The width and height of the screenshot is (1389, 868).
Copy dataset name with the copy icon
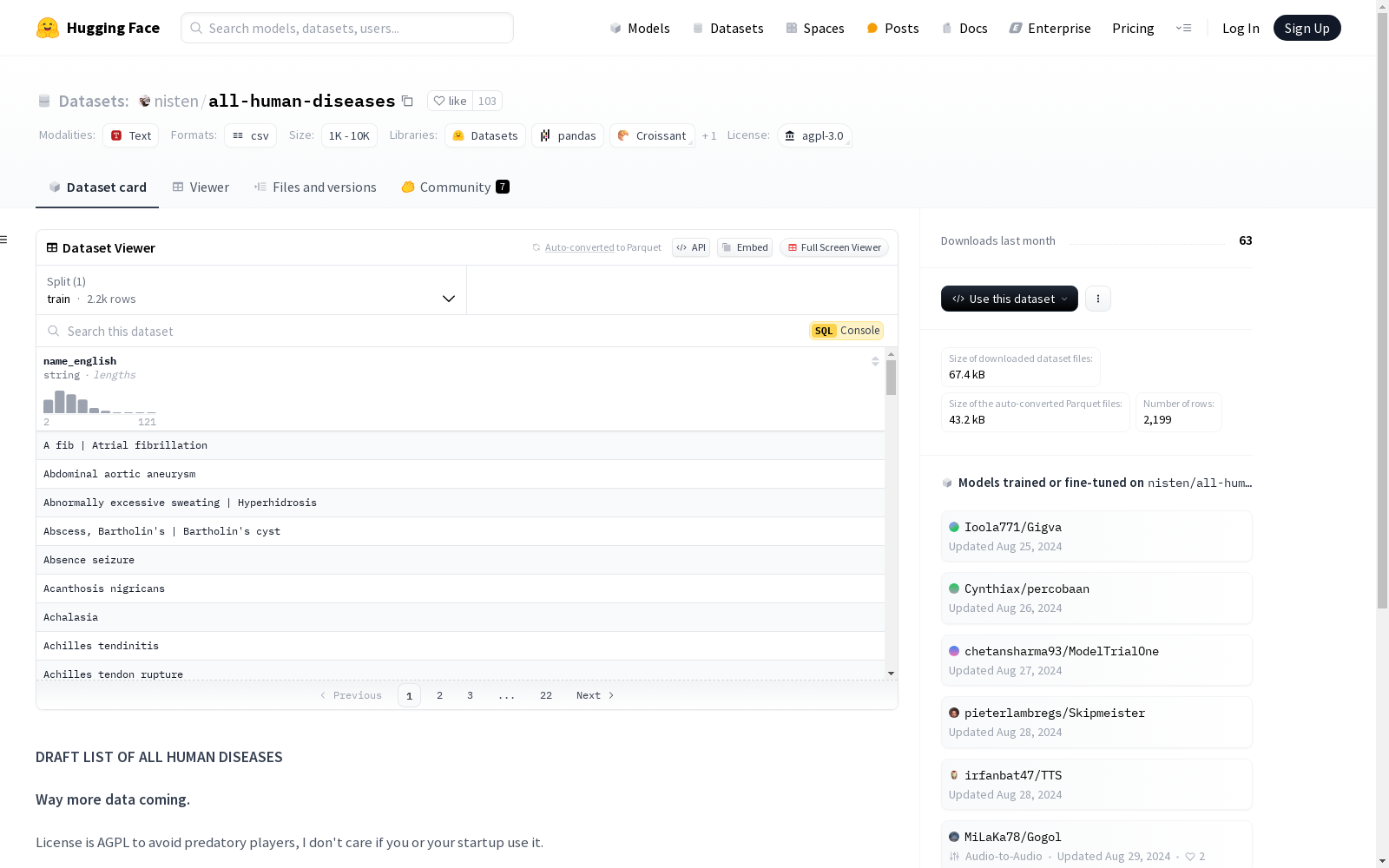[407, 101]
